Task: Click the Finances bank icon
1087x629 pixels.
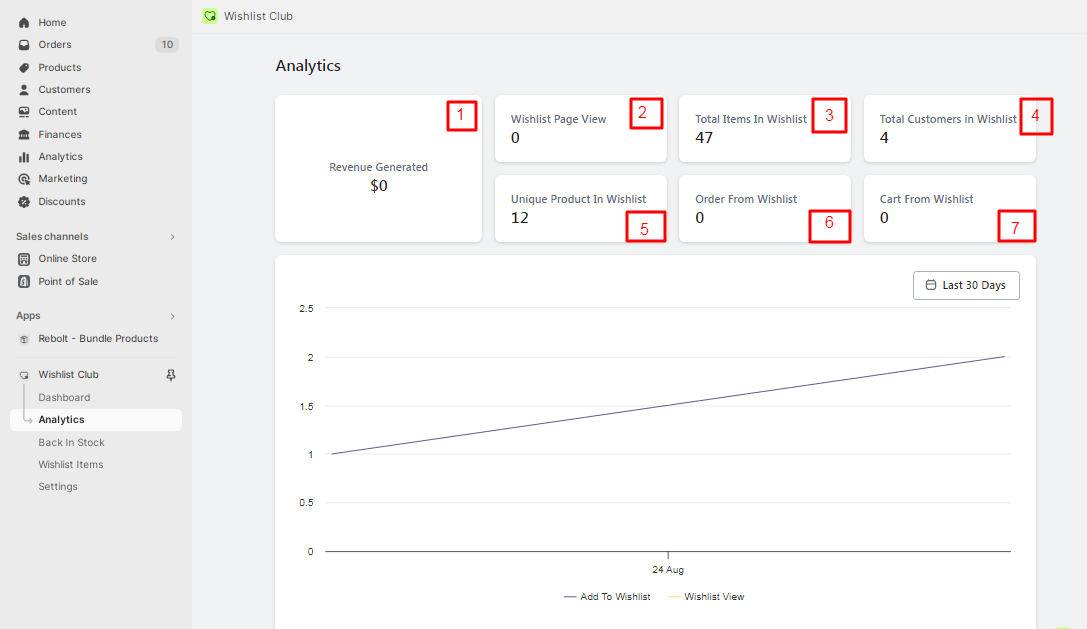Action: [24, 135]
